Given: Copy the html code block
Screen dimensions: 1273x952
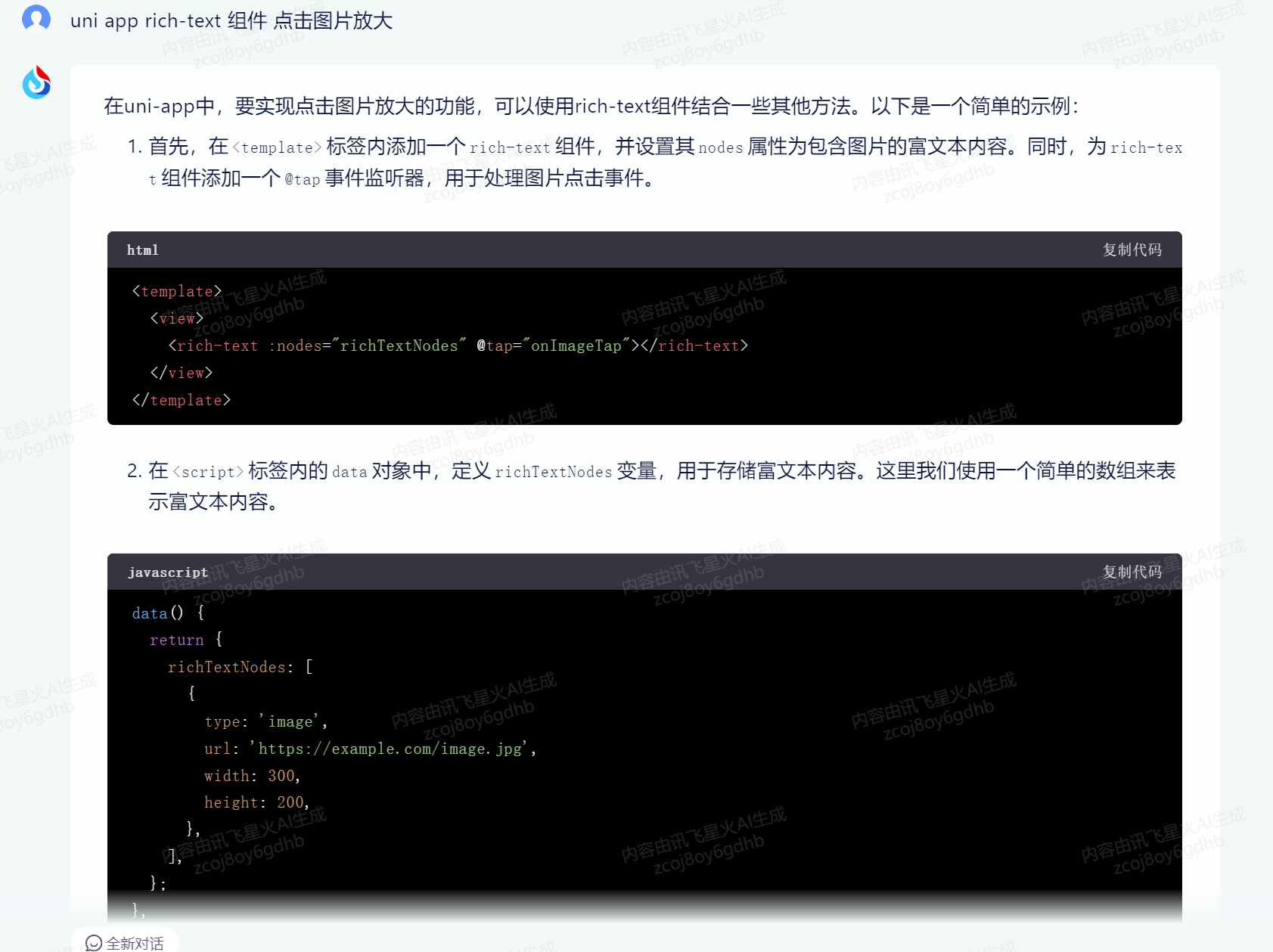Looking at the screenshot, I should 1132,250.
